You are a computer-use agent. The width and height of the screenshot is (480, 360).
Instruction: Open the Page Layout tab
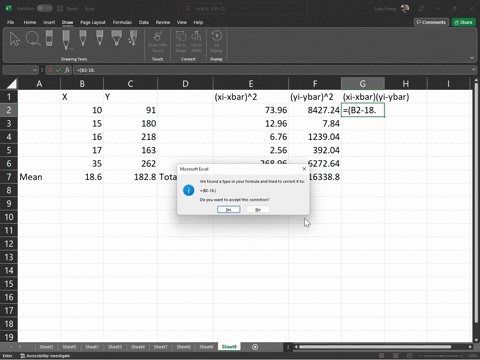tap(93, 22)
